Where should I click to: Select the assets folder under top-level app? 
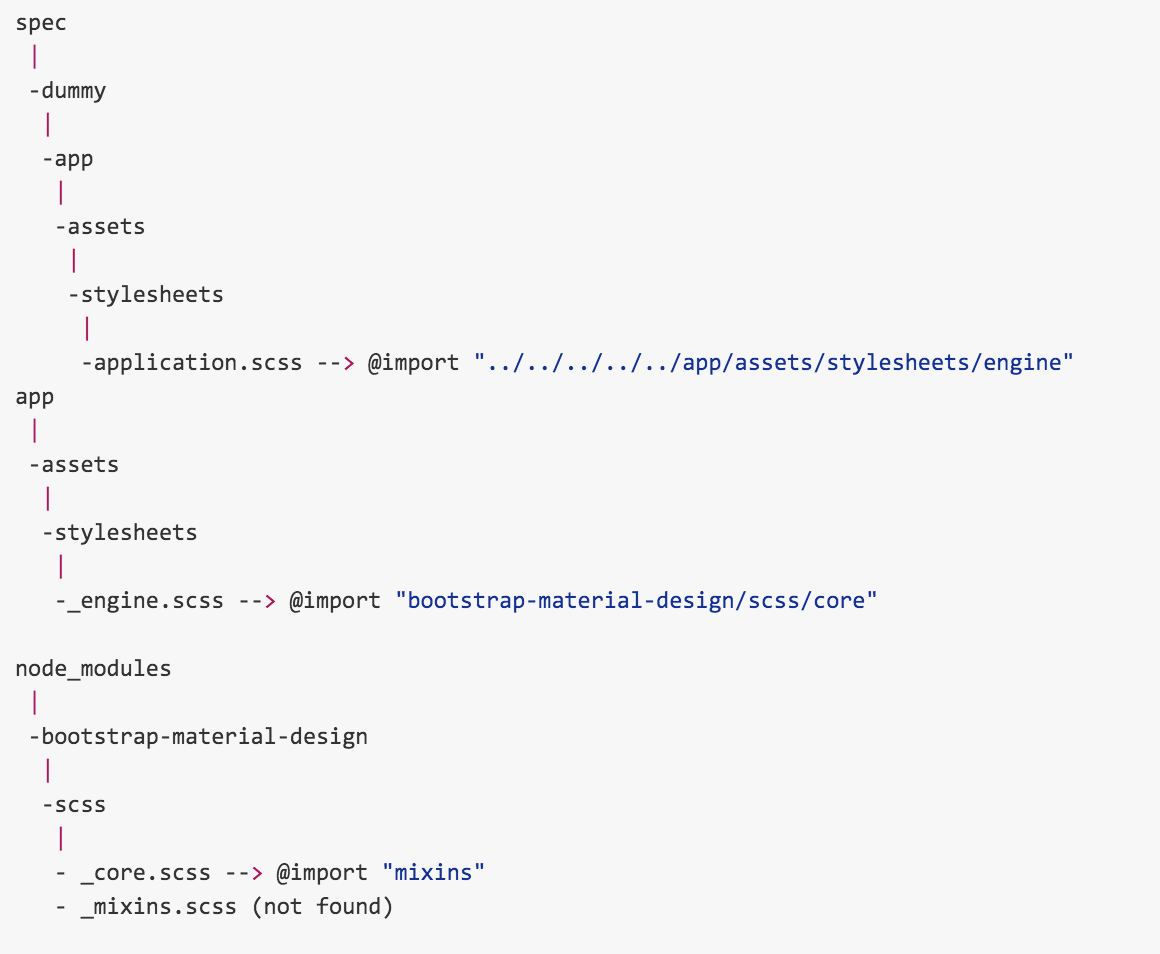click(x=78, y=465)
